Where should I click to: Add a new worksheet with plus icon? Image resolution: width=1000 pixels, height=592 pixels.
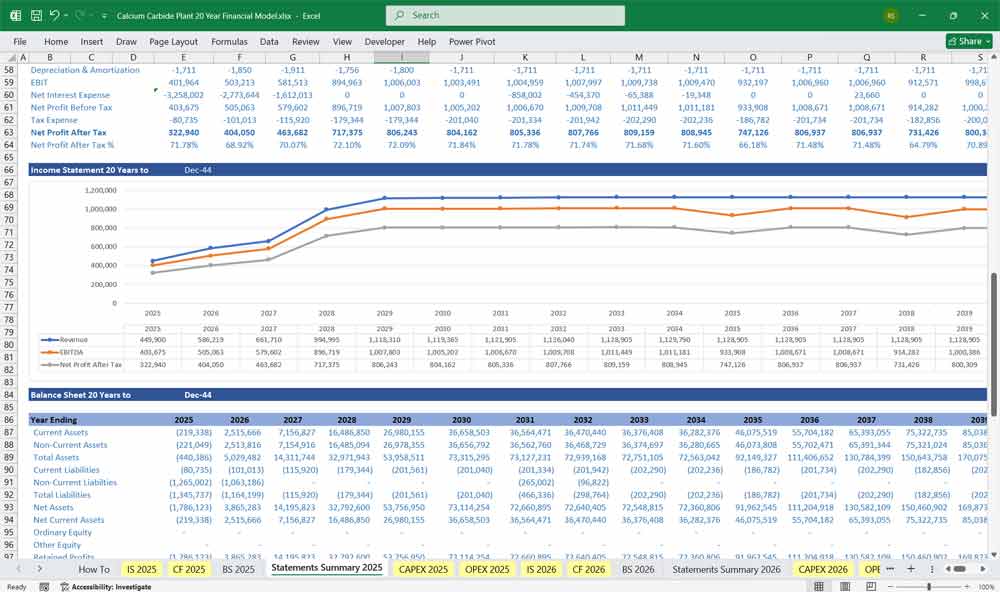point(911,568)
